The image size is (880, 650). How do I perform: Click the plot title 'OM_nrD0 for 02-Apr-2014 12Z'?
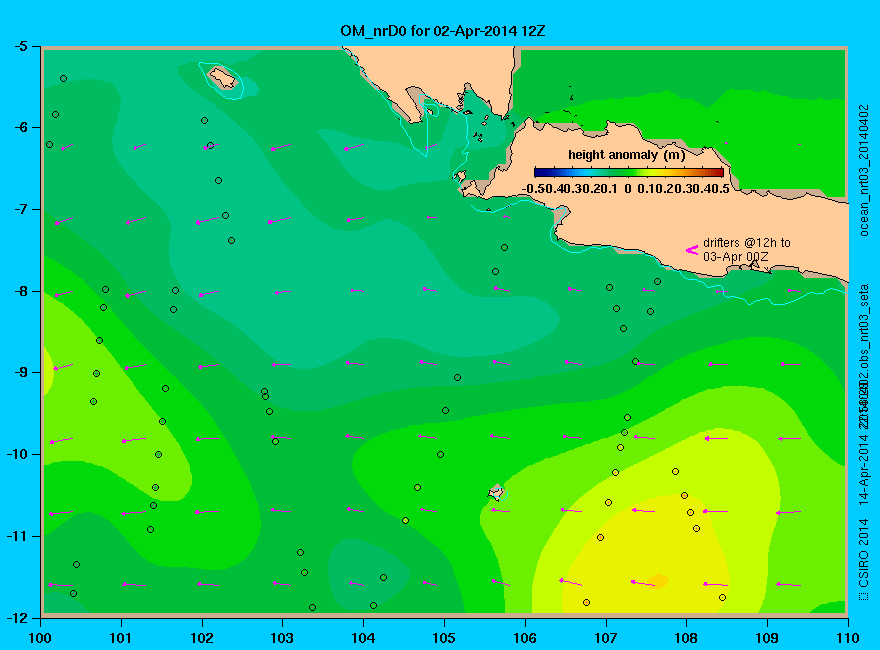tap(442, 31)
